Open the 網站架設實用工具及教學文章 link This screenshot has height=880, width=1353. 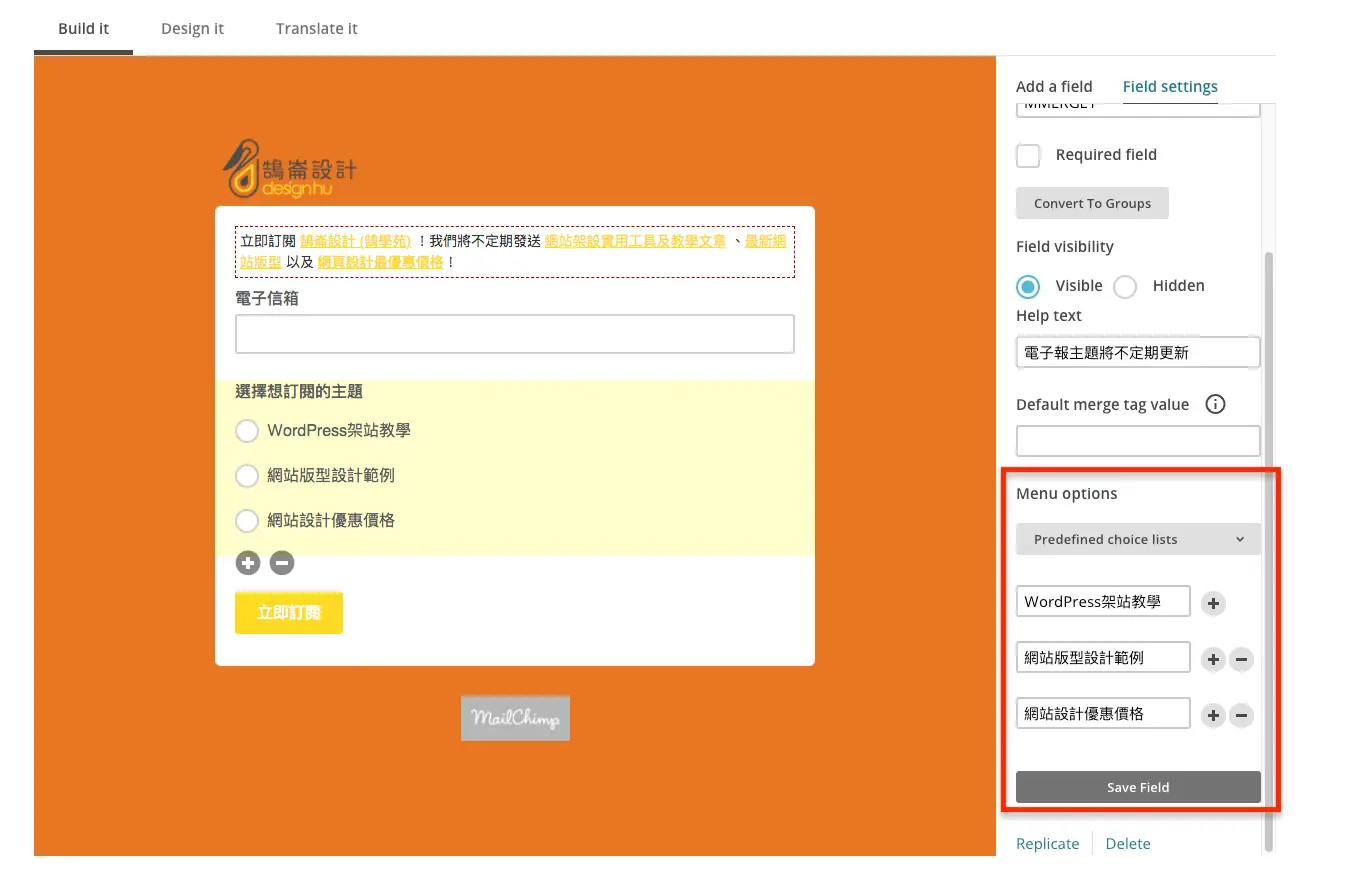635,241
